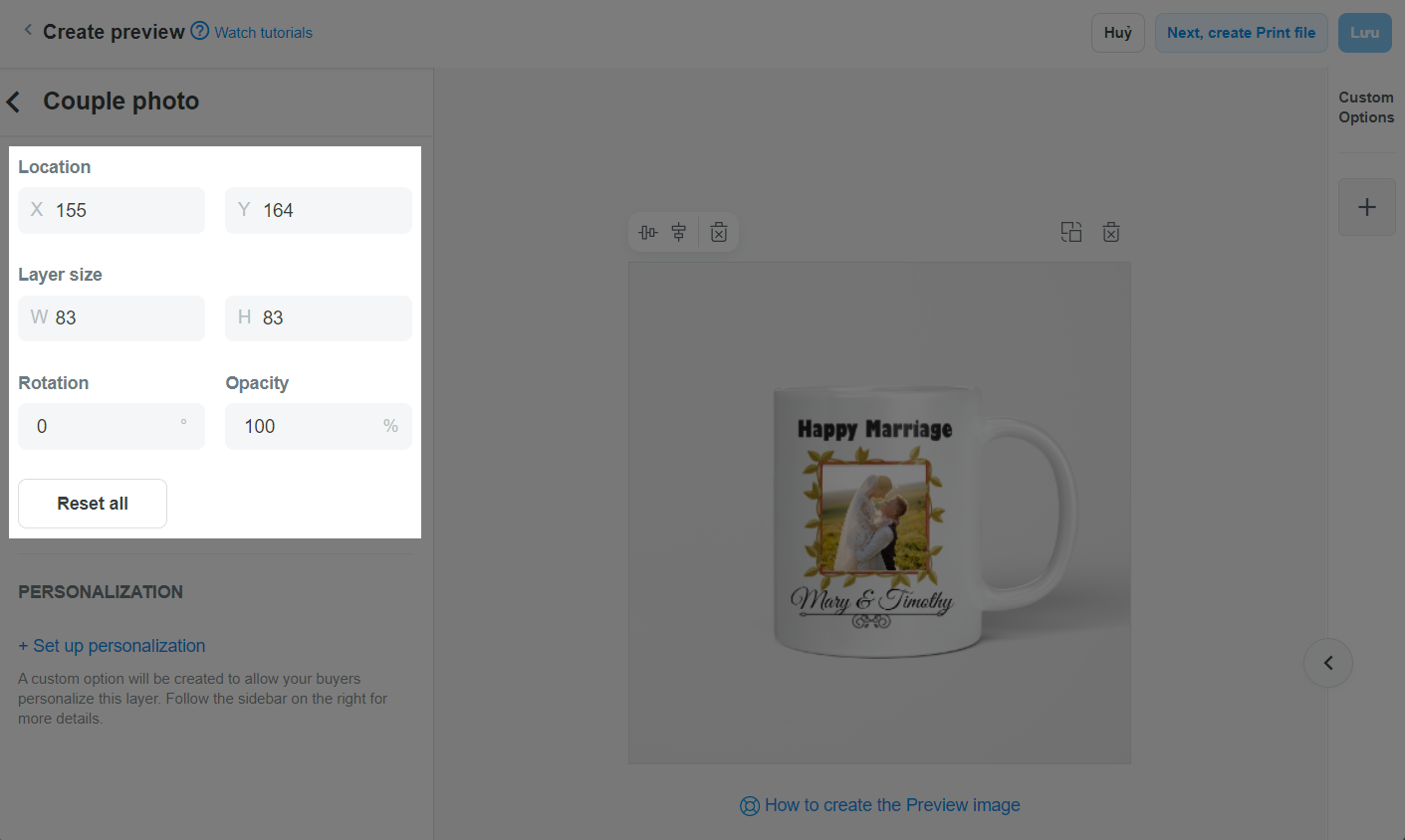Click the PERSONALIZATION section heading
Image resolution: width=1405 pixels, height=840 pixels.
101,592
